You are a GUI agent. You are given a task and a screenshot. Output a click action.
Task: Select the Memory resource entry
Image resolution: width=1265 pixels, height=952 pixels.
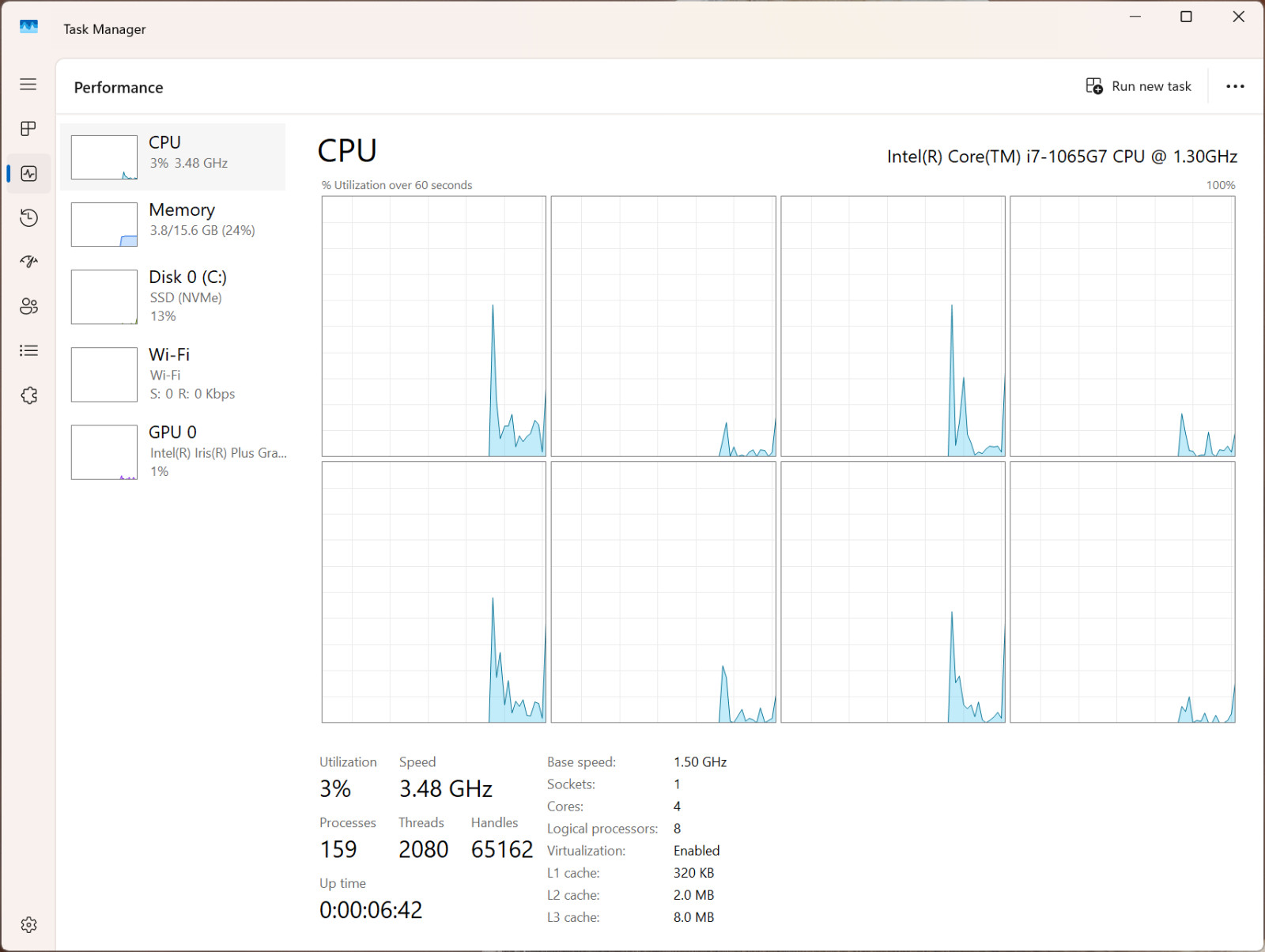coord(172,224)
